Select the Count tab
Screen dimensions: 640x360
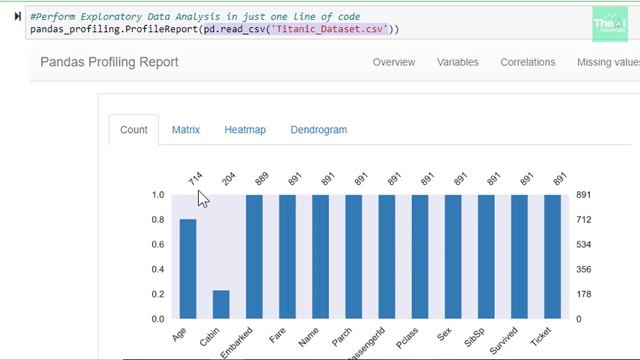133,130
